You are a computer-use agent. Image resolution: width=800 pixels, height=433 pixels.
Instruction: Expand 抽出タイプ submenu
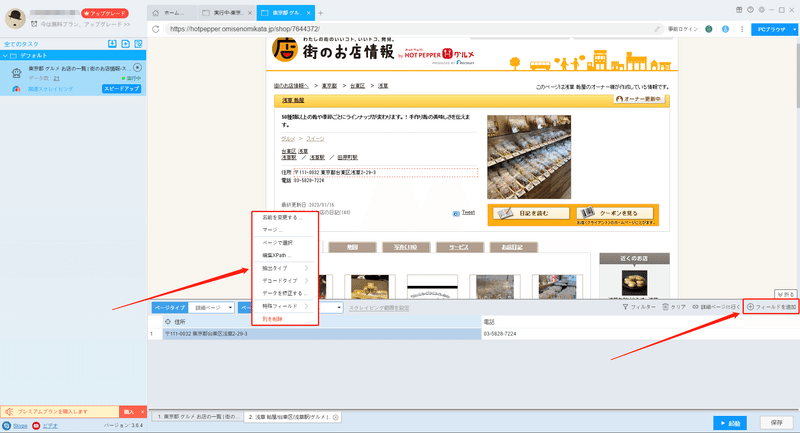point(285,268)
